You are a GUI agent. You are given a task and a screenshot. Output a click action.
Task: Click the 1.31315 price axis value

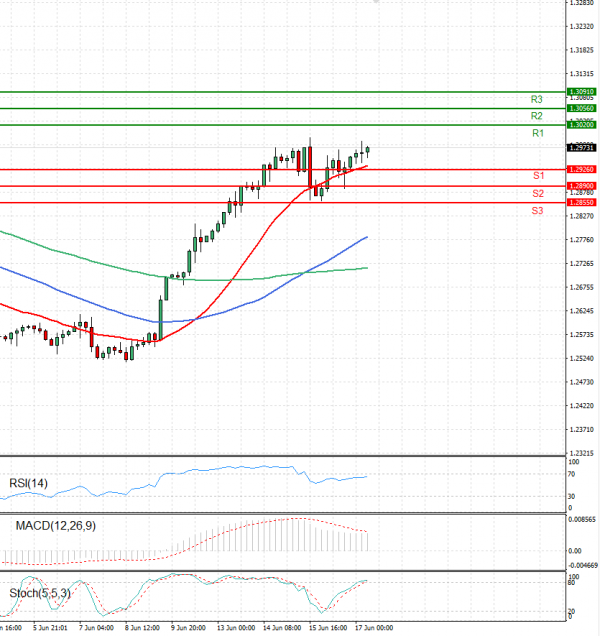point(581,74)
